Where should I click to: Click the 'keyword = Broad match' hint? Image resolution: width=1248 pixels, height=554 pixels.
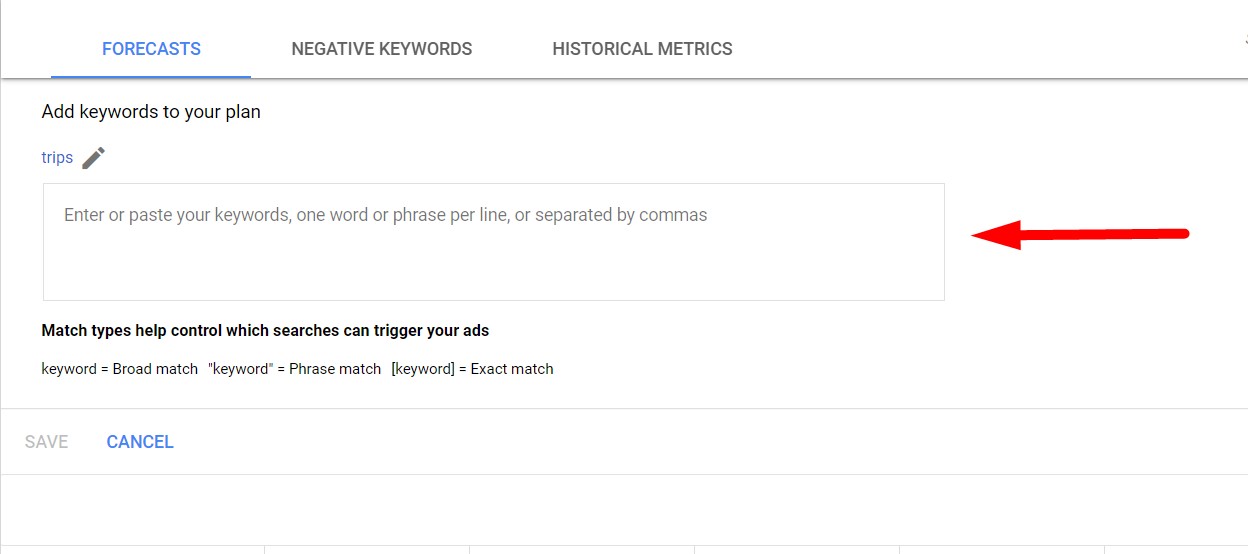click(120, 369)
